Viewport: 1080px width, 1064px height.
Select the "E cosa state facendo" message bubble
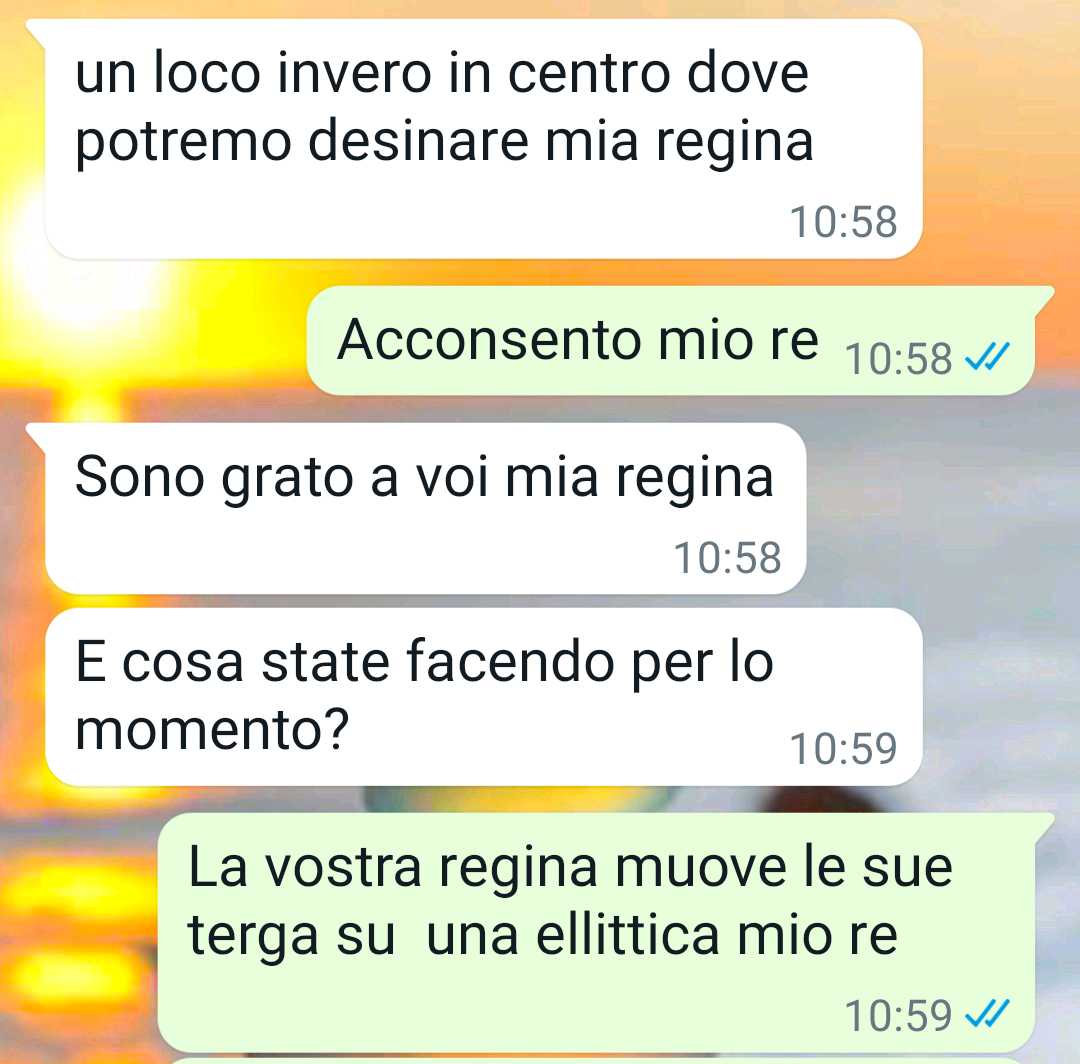click(x=484, y=696)
